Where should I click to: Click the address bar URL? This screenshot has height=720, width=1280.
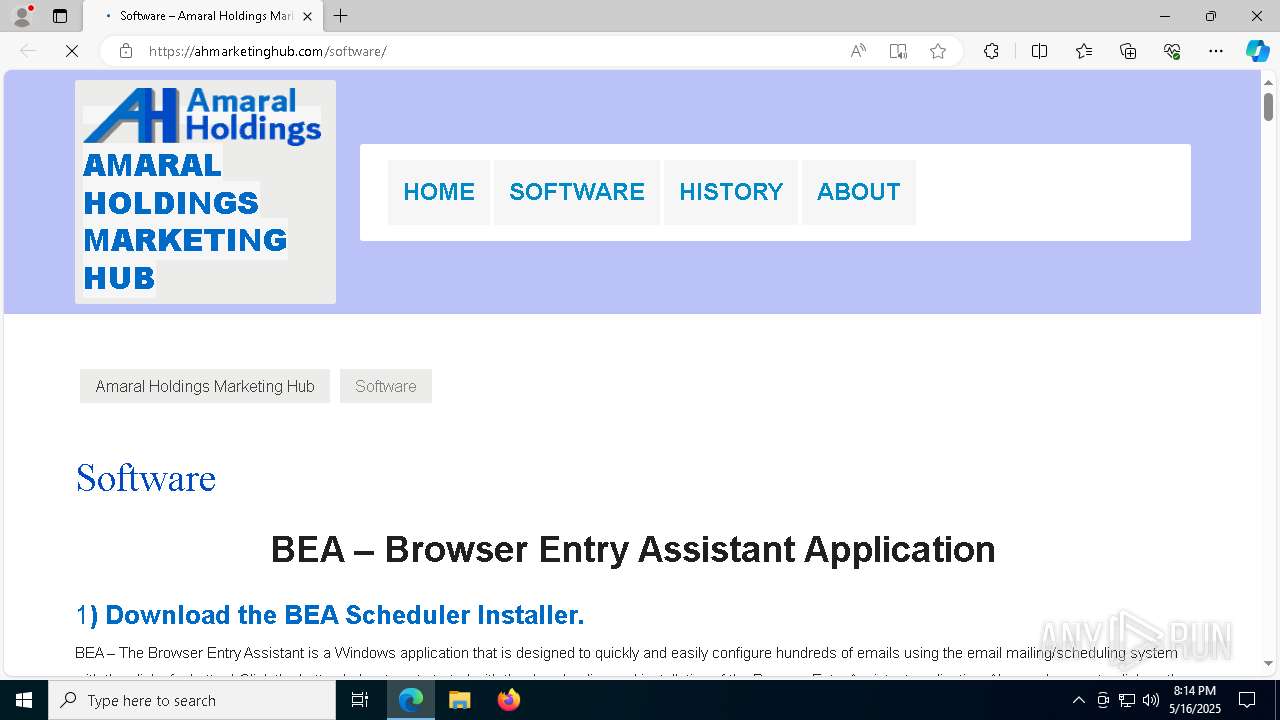[x=268, y=51]
